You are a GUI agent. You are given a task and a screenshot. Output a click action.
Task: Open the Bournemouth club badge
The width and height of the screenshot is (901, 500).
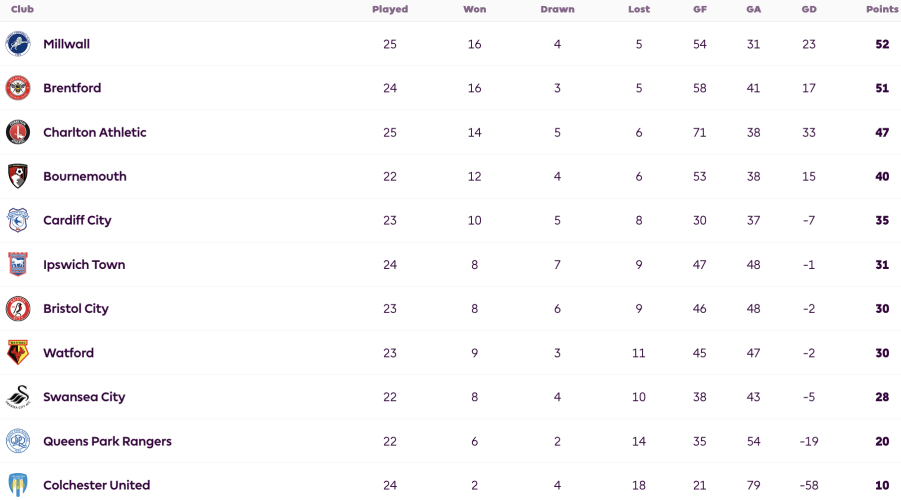point(18,176)
